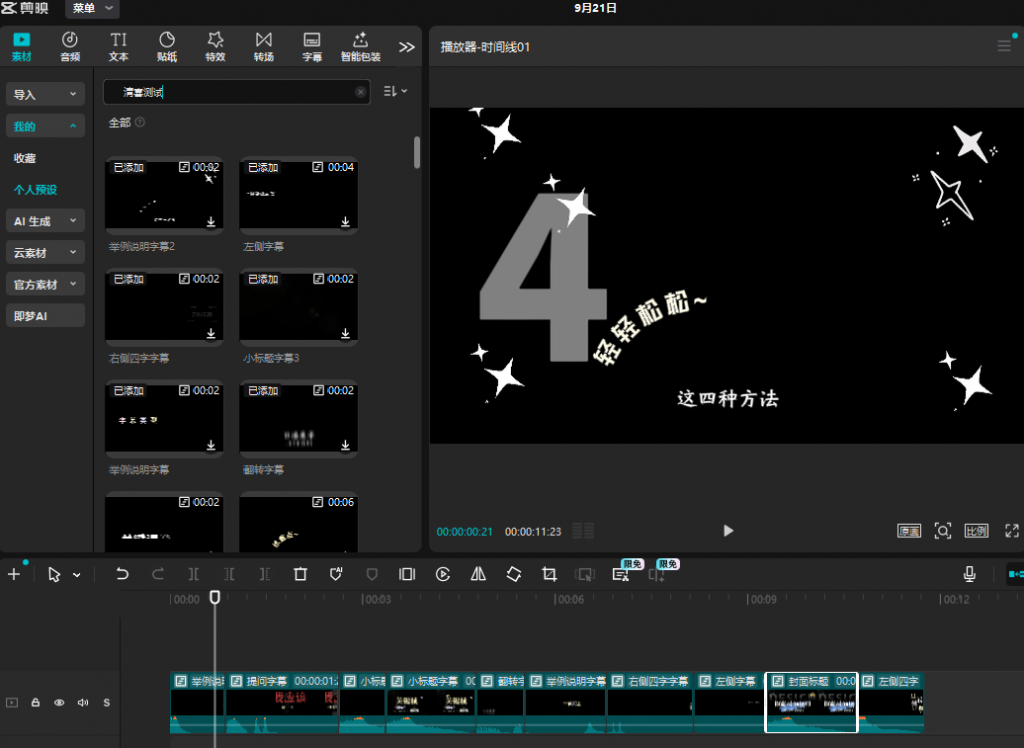
Task: Switch to the 音频 audio tab
Action: [70, 46]
